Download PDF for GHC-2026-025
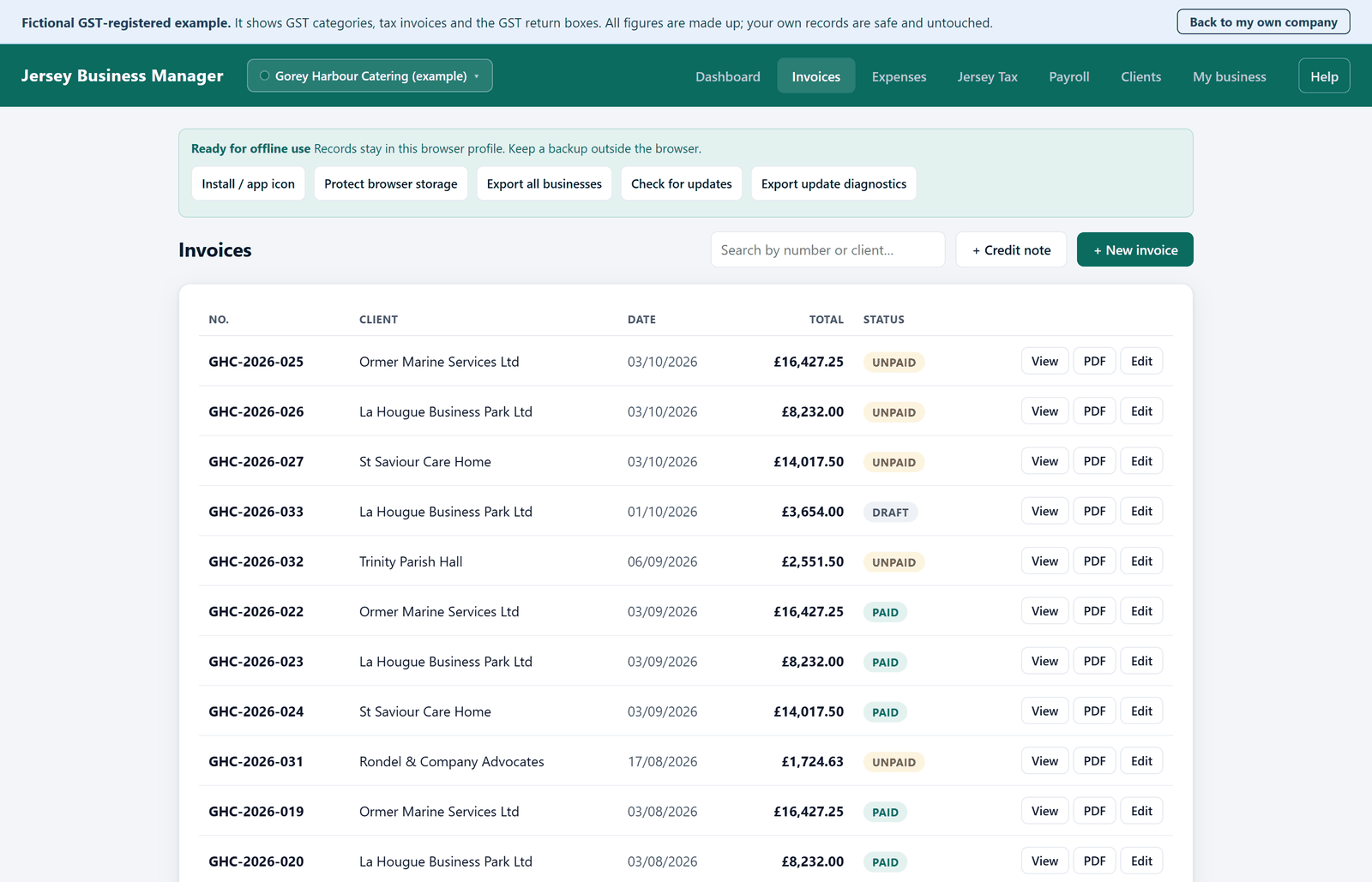Image resolution: width=1372 pixels, height=882 pixels. (1094, 361)
